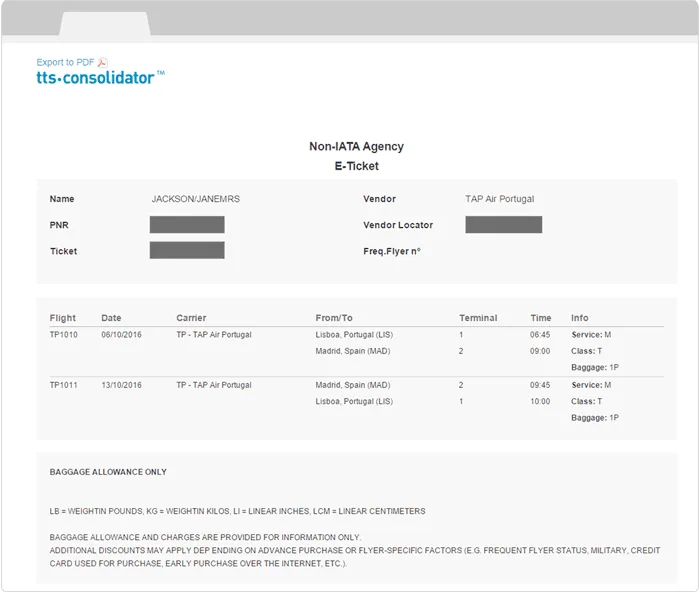Click Madrid, Spain (MAD) arrival in TP1010 row

click(x=353, y=351)
